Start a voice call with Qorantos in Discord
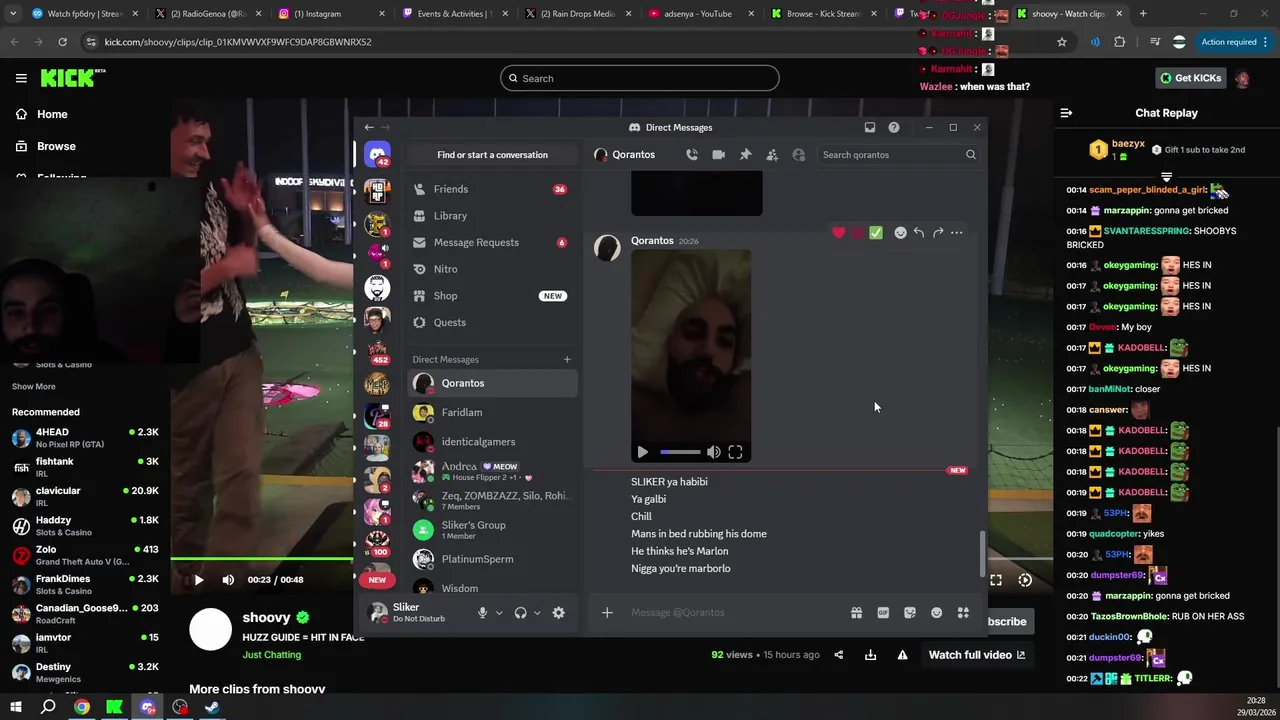This screenshot has width=1280, height=720. (x=692, y=155)
